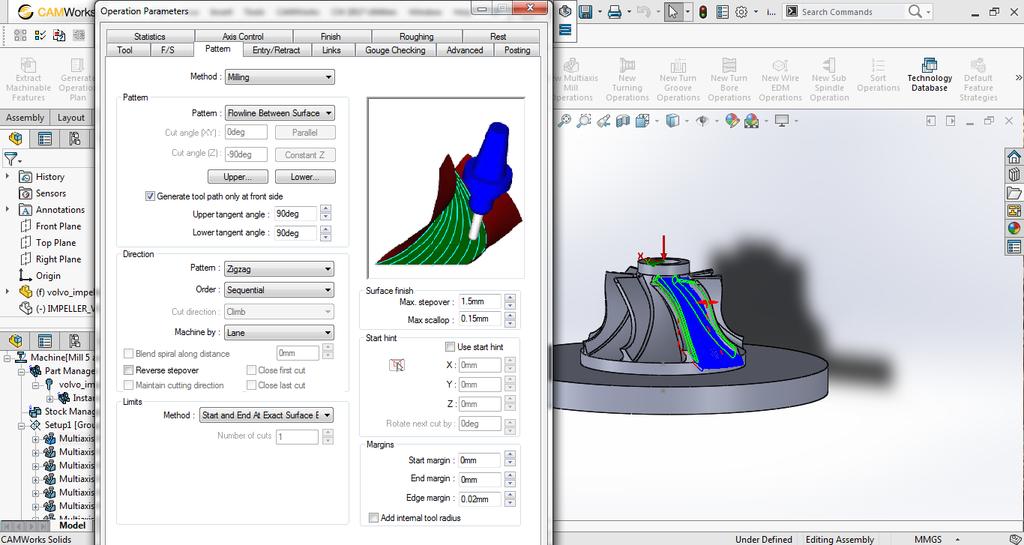Image resolution: width=1024 pixels, height=545 pixels.
Task: Switch to the Roughing tab
Action: pos(416,37)
